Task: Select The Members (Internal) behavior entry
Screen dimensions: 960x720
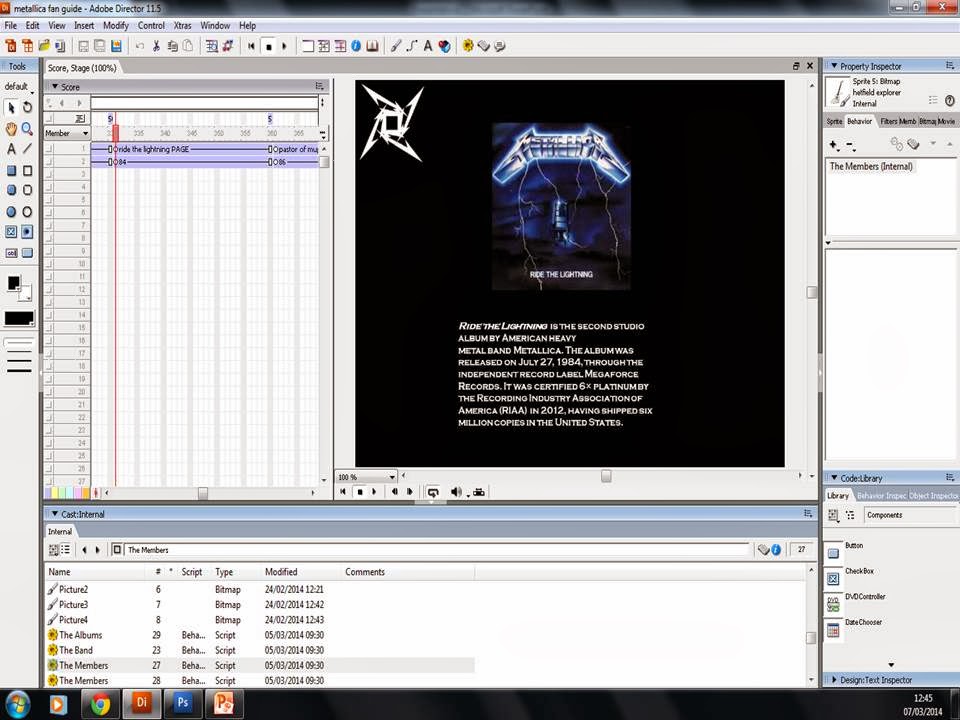Action: tap(871, 166)
